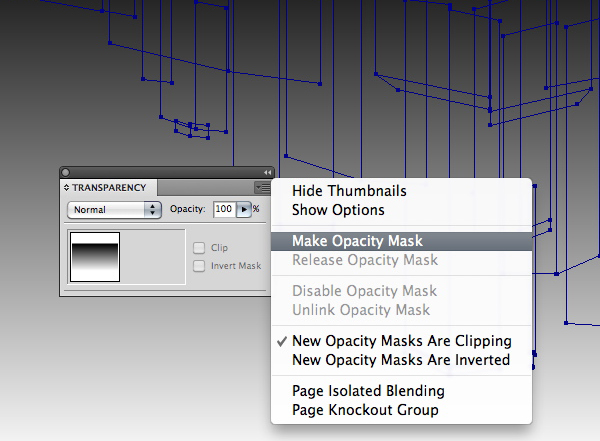Viewport: 600px width, 441px height.
Task: Open the Normal blend mode dropdown
Action: [114, 210]
